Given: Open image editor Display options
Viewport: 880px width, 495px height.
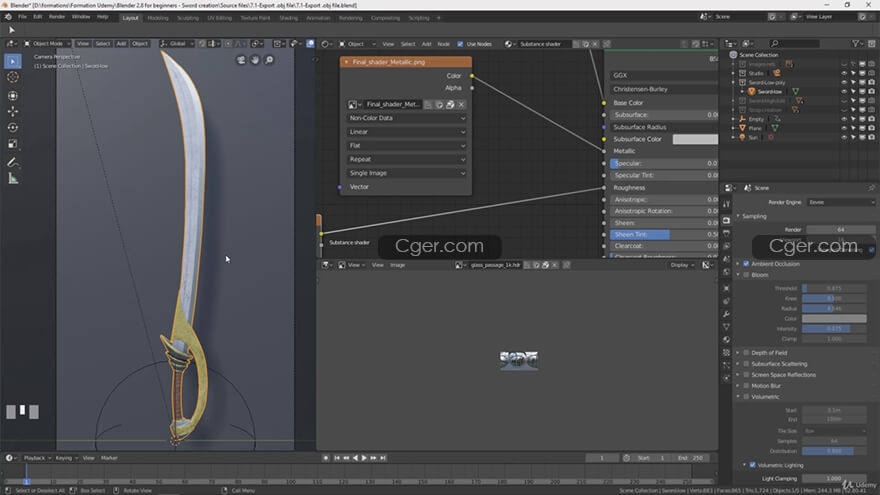Looking at the screenshot, I should 682,265.
